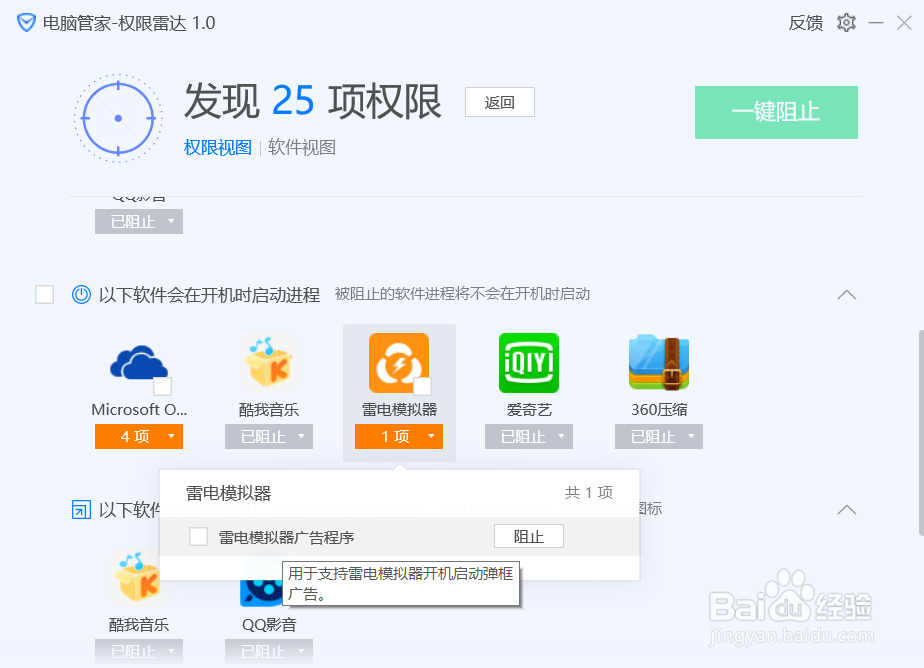Open the 反馈 feedback link
Screen dimensions: 924x668
tap(806, 23)
